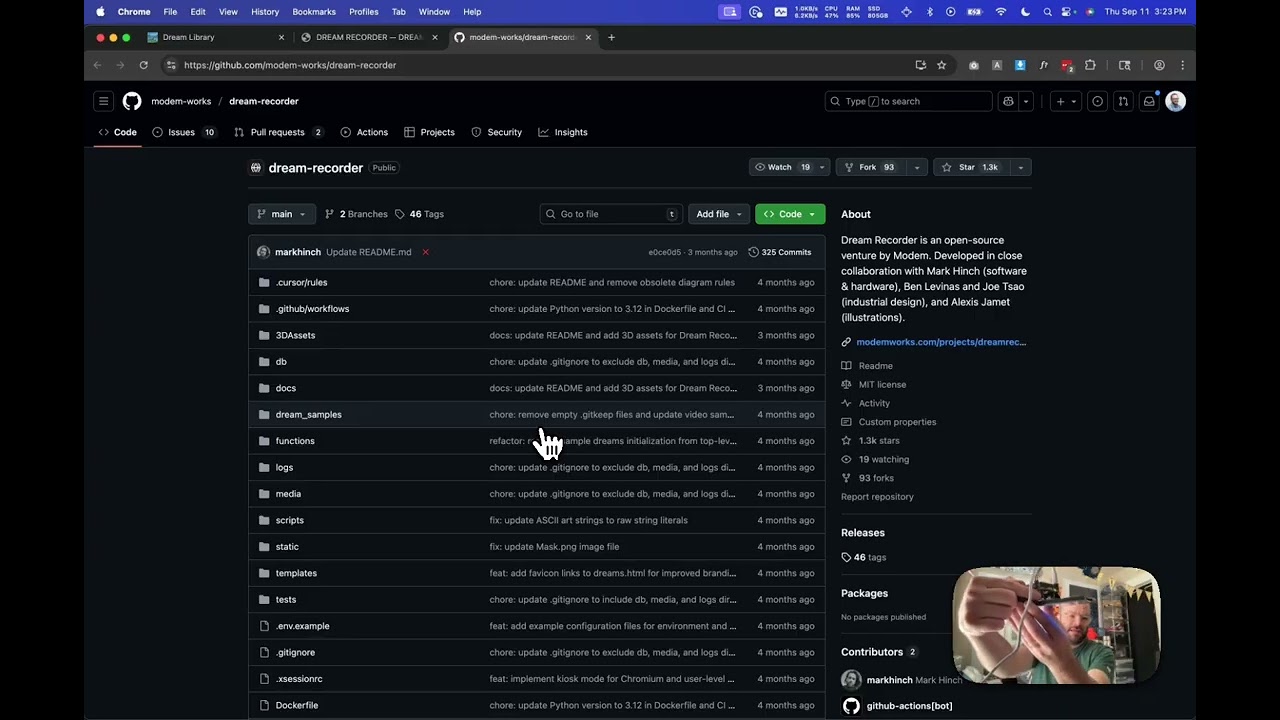Expand the Copilot dropdown arrow
Viewport: 1280px width, 720px height.
(x=1026, y=101)
